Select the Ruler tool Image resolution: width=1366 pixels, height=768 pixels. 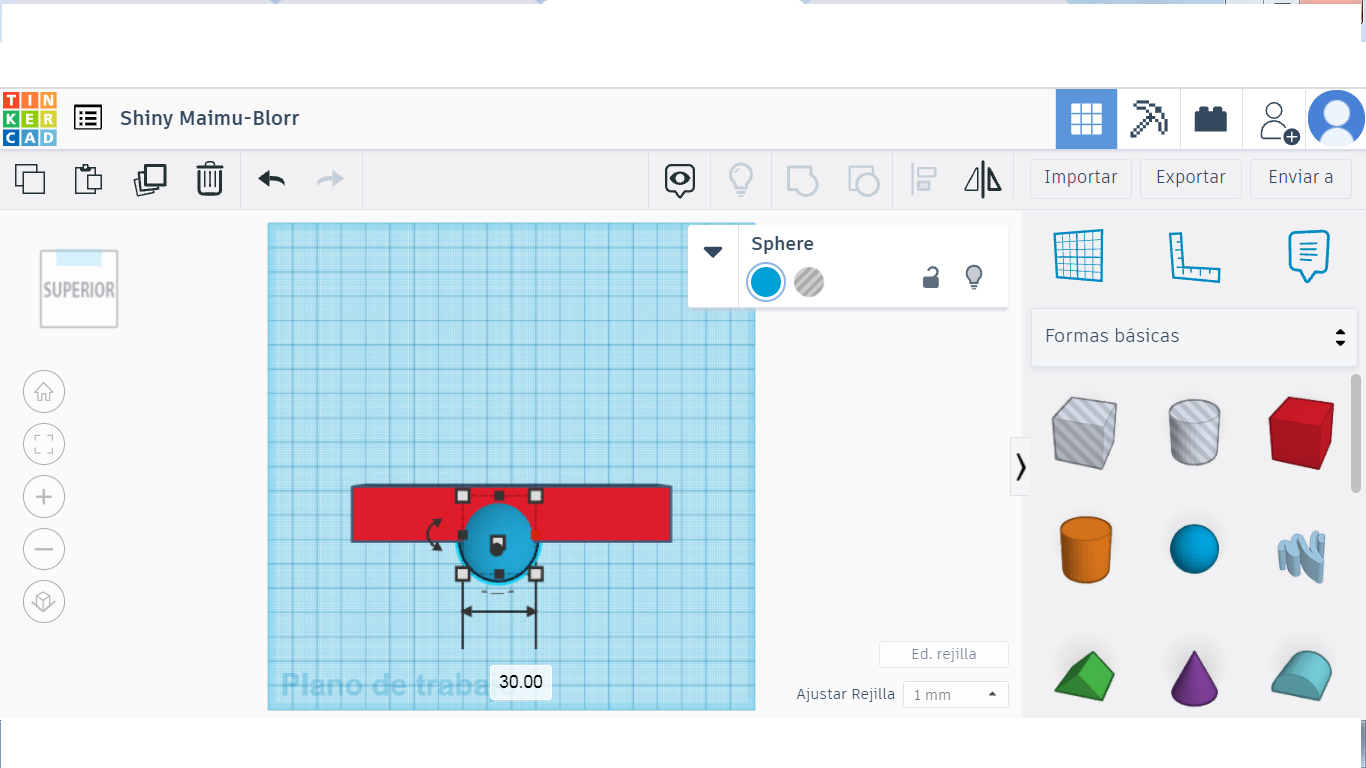coord(1194,257)
